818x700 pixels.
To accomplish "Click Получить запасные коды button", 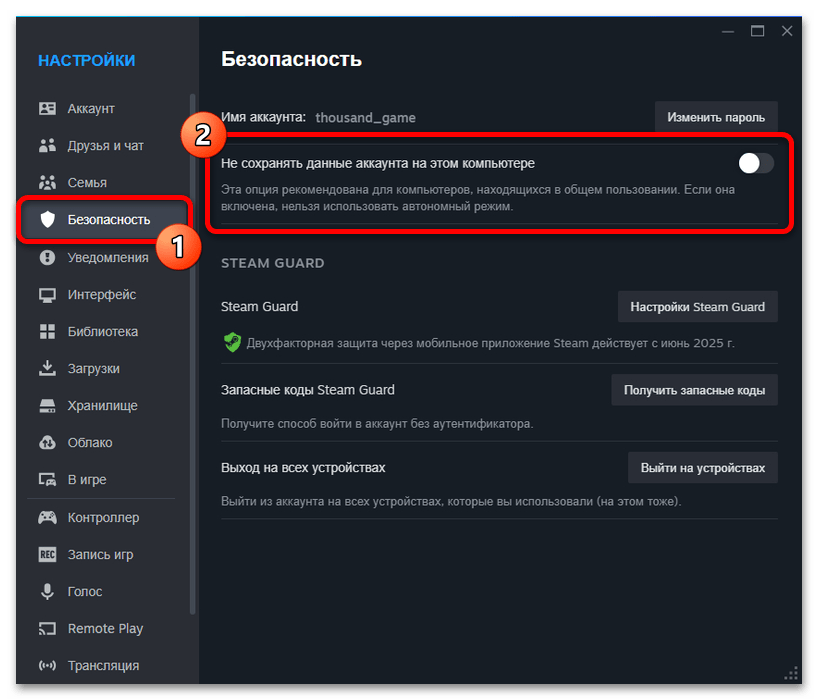I will click(694, 390).
